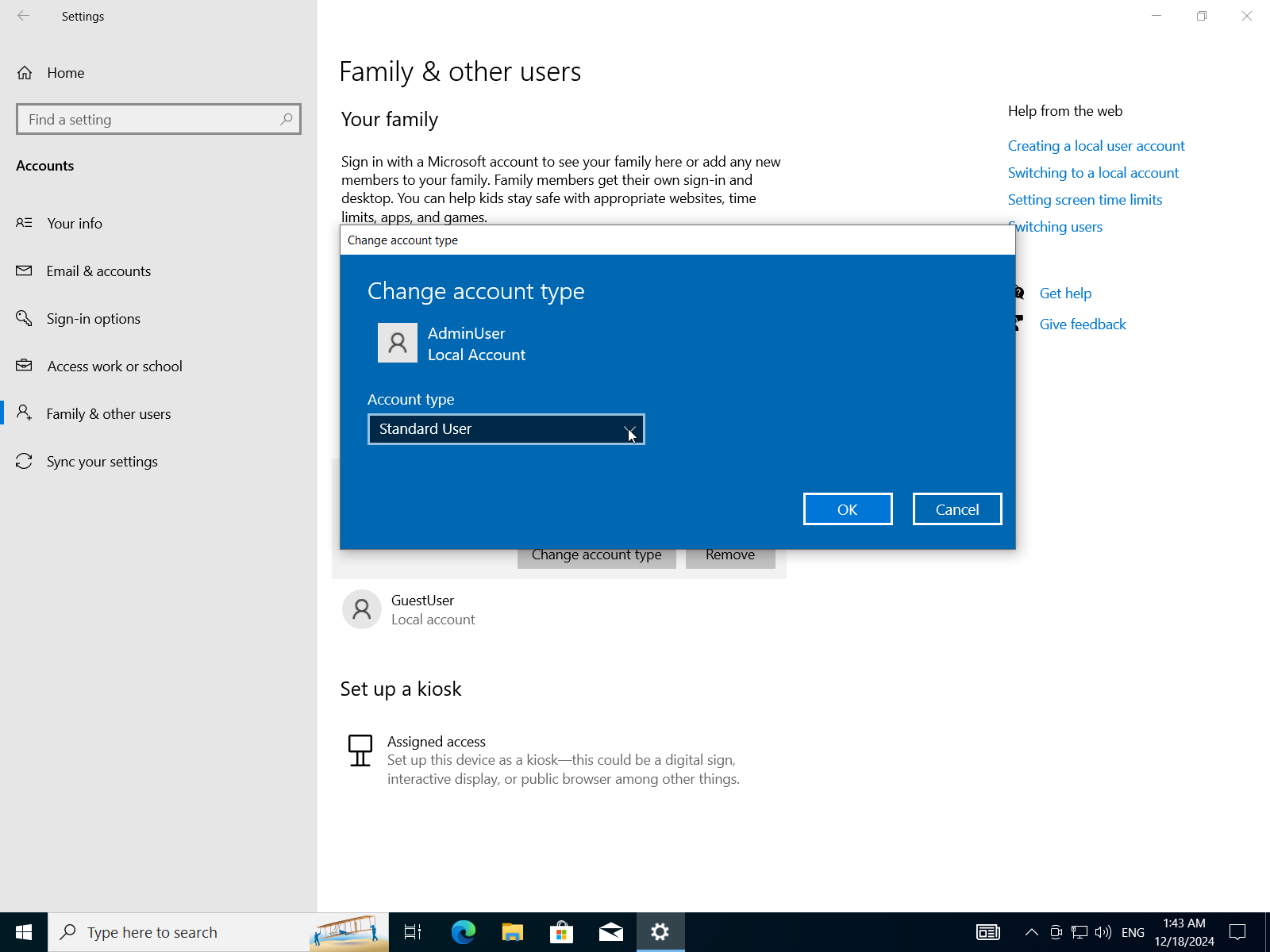Viewport: 1270px width, 952px height.
Task: Click the Sync your settings icon
Action: point(25,461)
